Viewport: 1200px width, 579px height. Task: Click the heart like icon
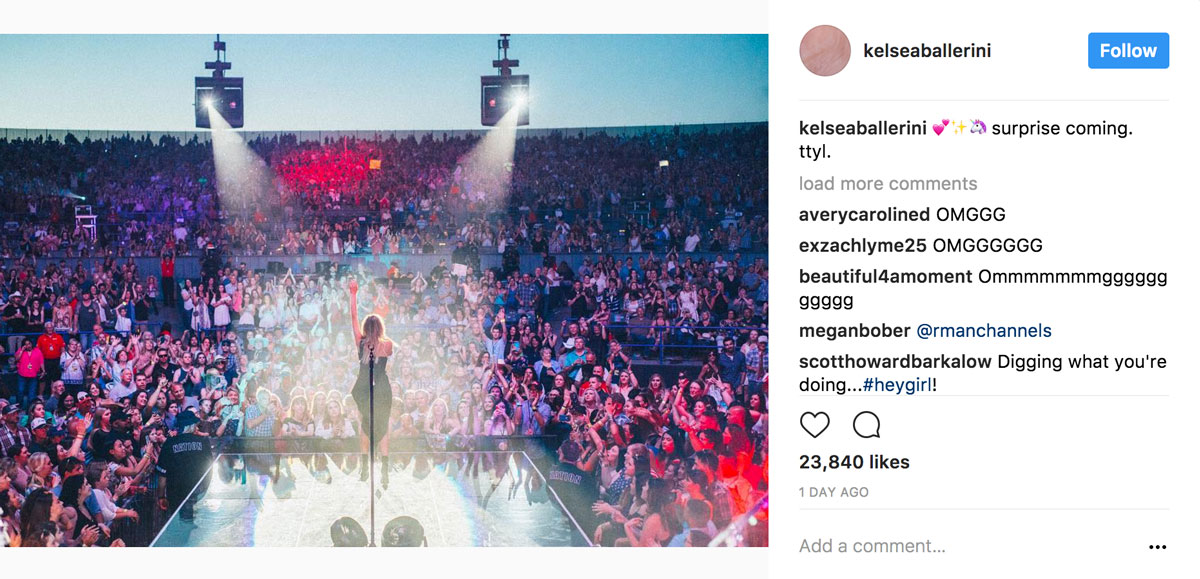point(815,425)
